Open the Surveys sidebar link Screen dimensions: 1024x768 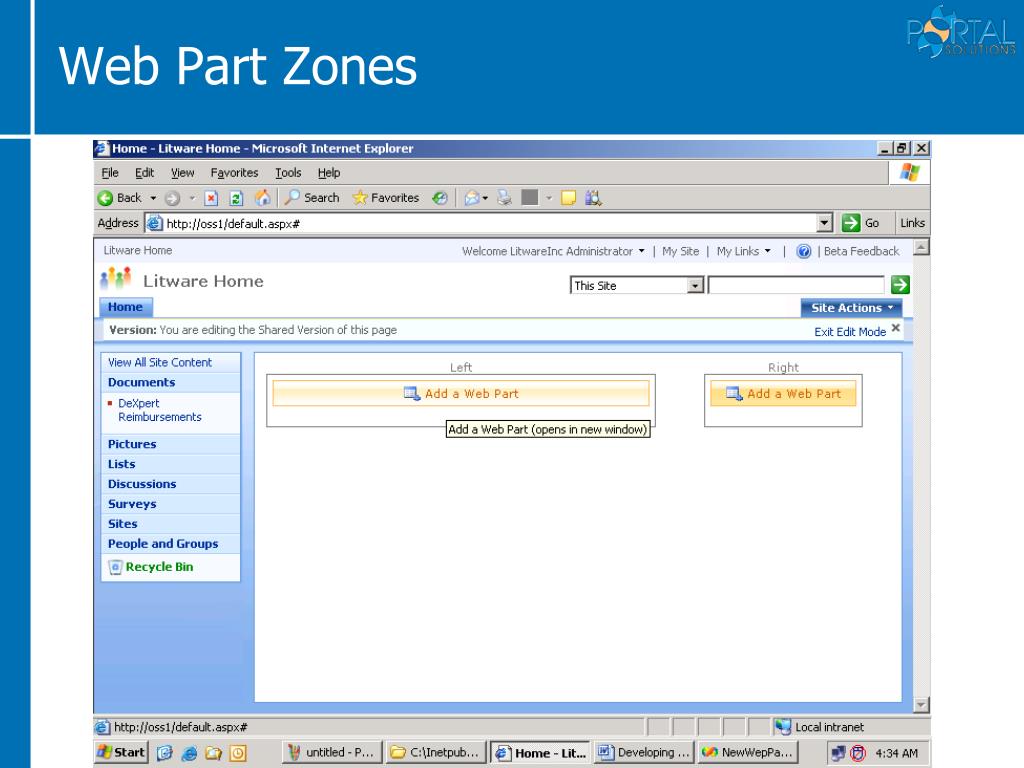pyautogui.click(x=132, y=504)
